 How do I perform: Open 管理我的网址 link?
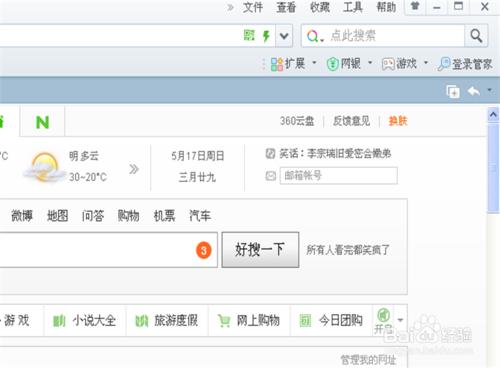(368, 360)
